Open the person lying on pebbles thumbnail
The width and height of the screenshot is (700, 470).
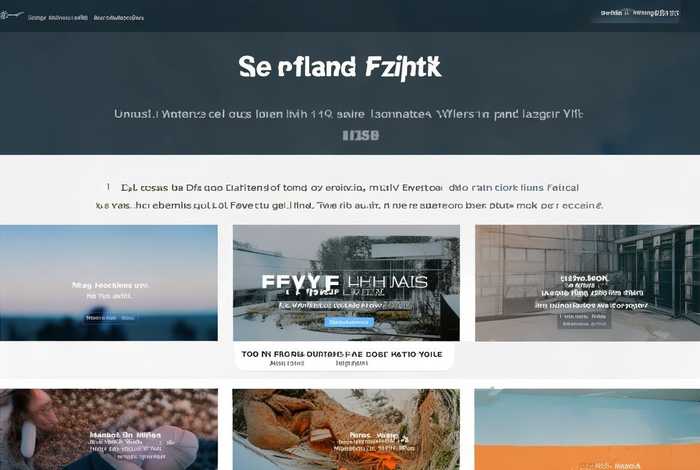[x=109, y=429]
